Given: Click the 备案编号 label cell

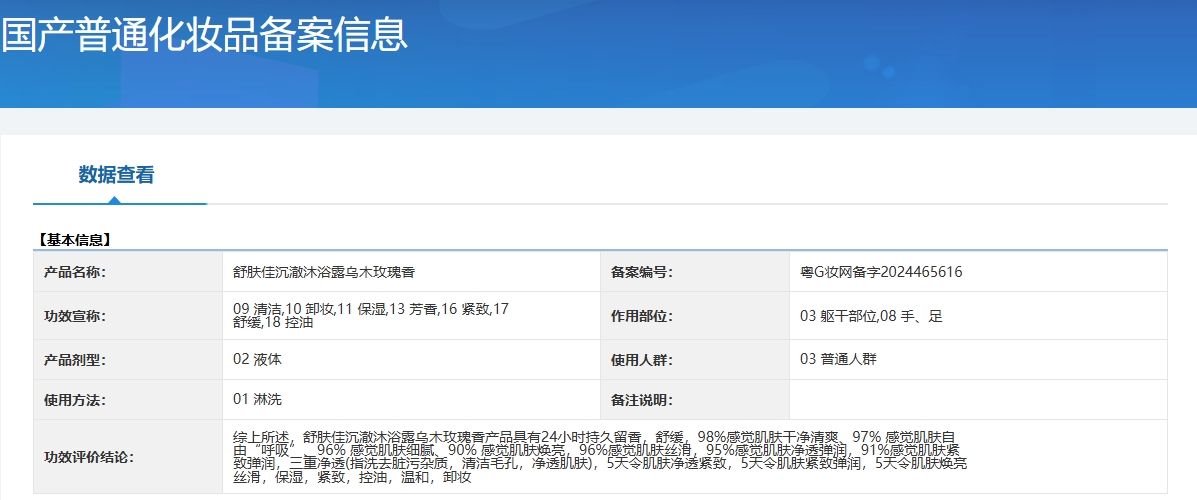Looking at the screenshot, I should point(641,272).
